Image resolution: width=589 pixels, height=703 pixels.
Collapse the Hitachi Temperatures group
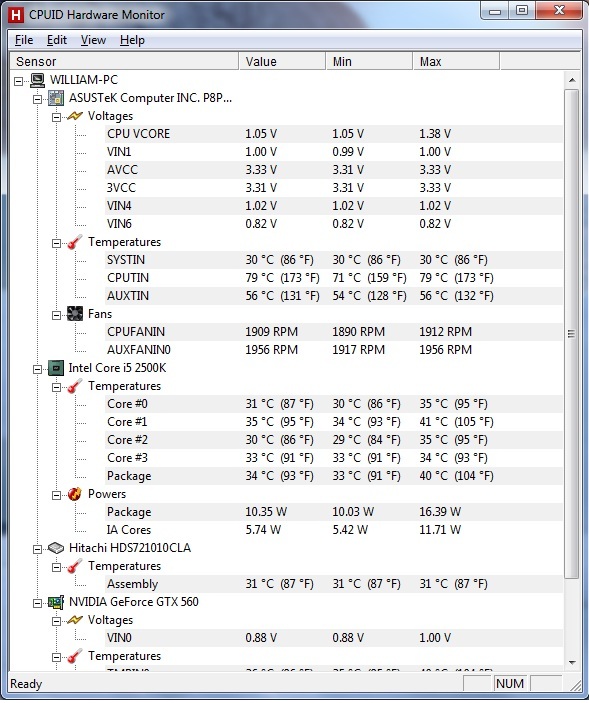click(x=56, y=567)
